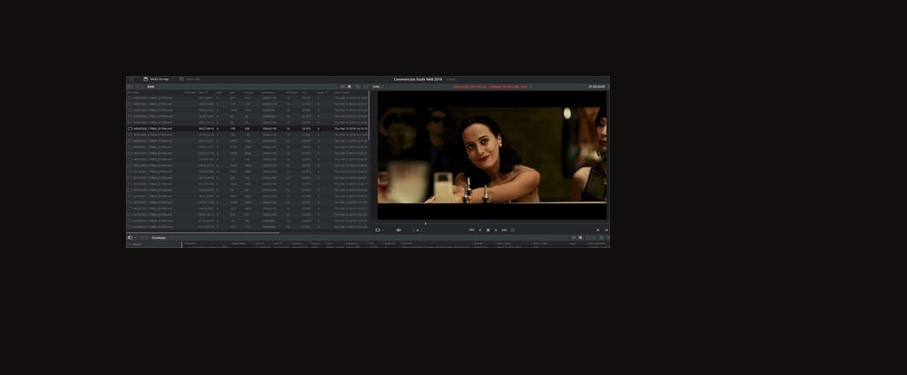The image size is (907, 375).
Task: Click the vertical scrollbar of the media storage list
Action: point(370,116)
